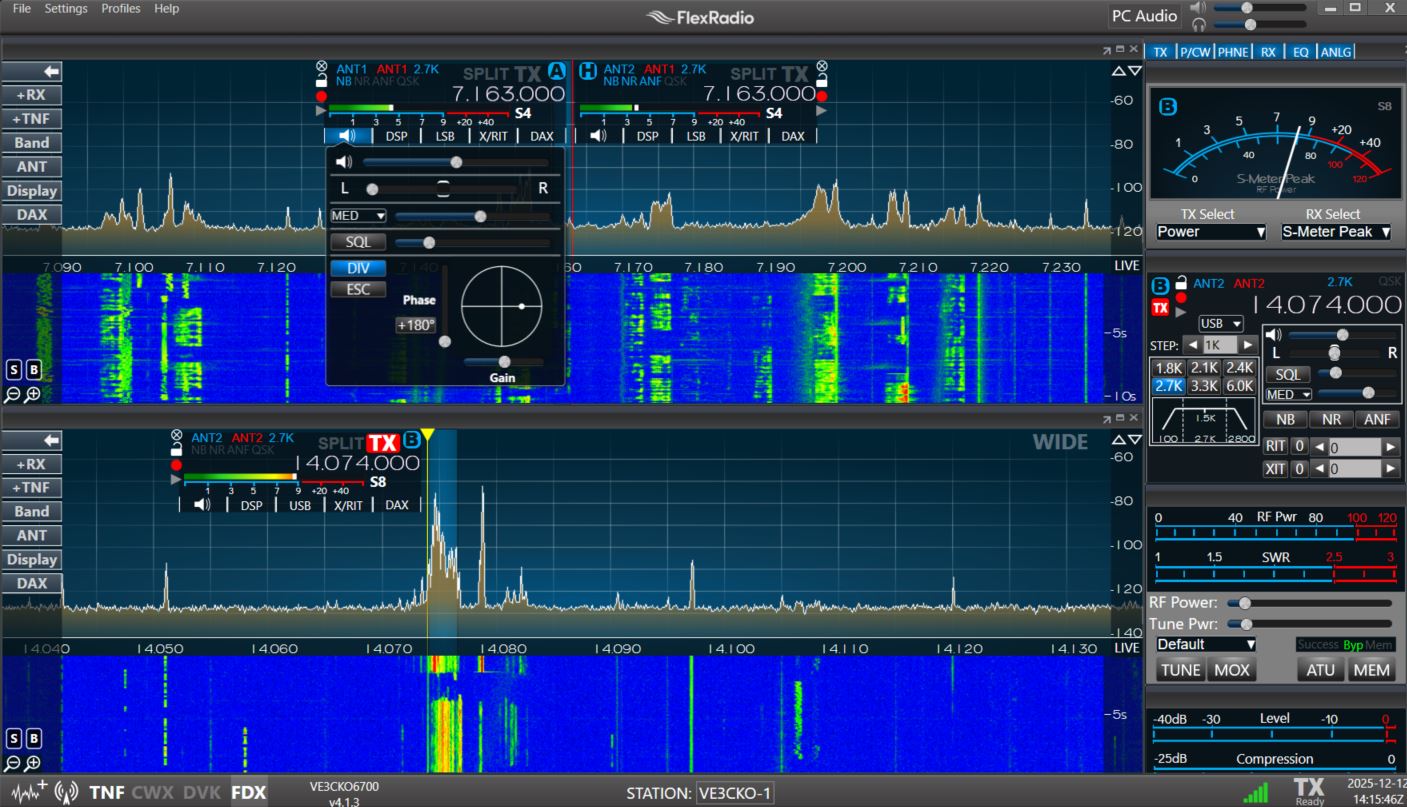The width and height of the screenshot is (1407, 807).
Task: Switch to the P/CW tab
Action: (1194, 52)
